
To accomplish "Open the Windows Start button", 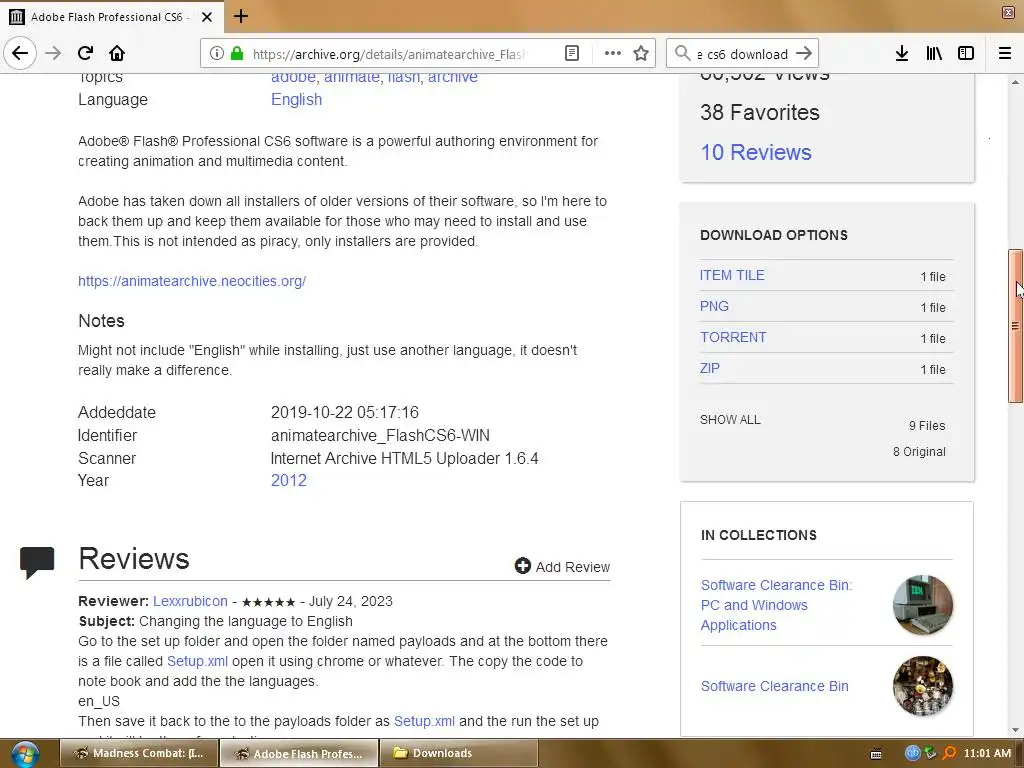I will pyautogui.click(x=24, y=754).
